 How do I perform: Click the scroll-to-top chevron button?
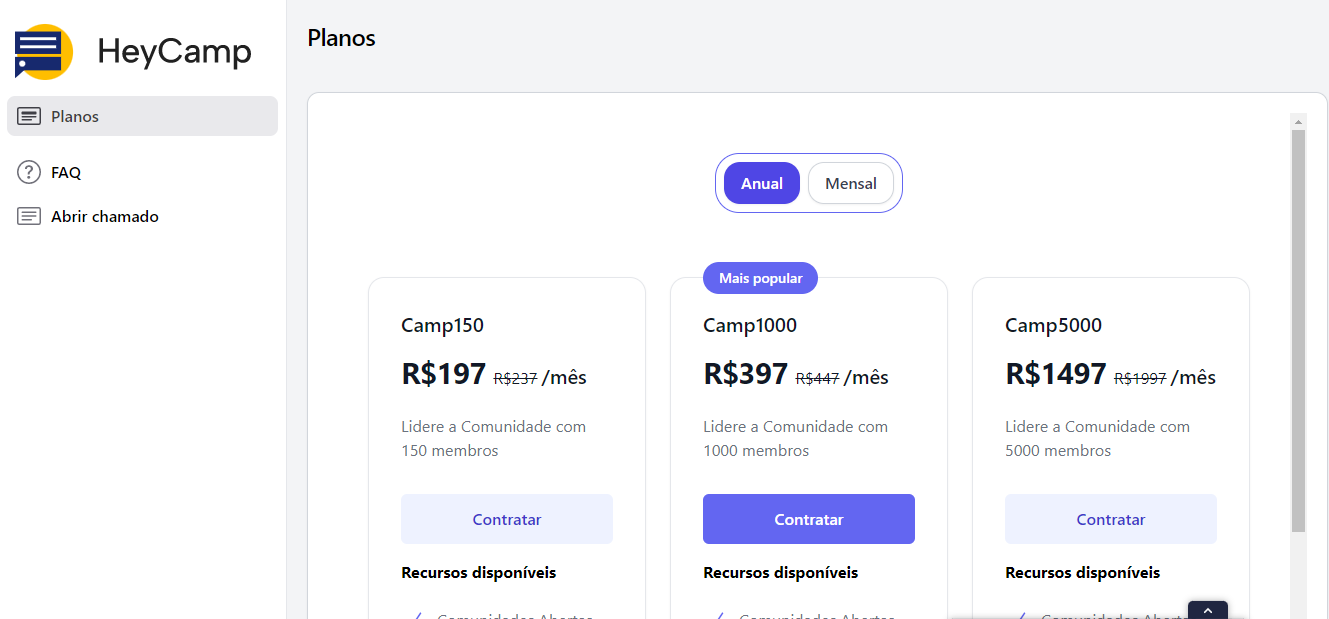1207,610
